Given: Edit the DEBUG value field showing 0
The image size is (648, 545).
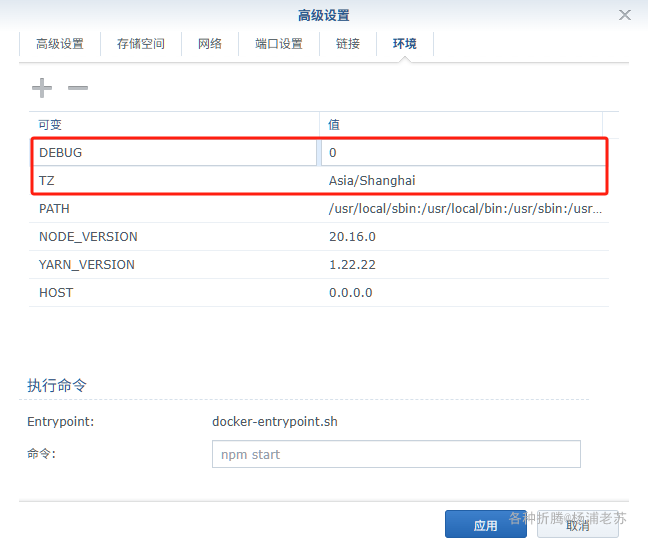Looking at the screenshot, I should pyautogui.click(x=463, y=153).
